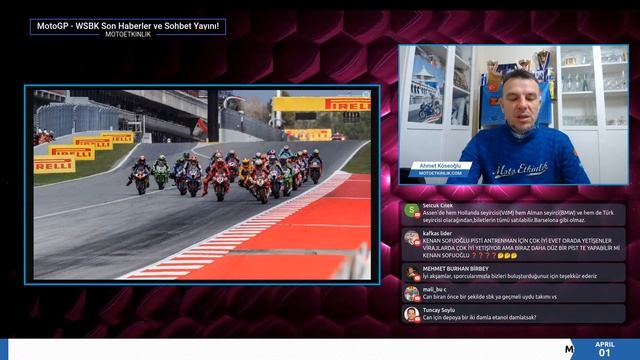Image resolution: width=640 pixels, height=360 pixels.
Task: Click the race footage video panel
Action: [202, 184]
